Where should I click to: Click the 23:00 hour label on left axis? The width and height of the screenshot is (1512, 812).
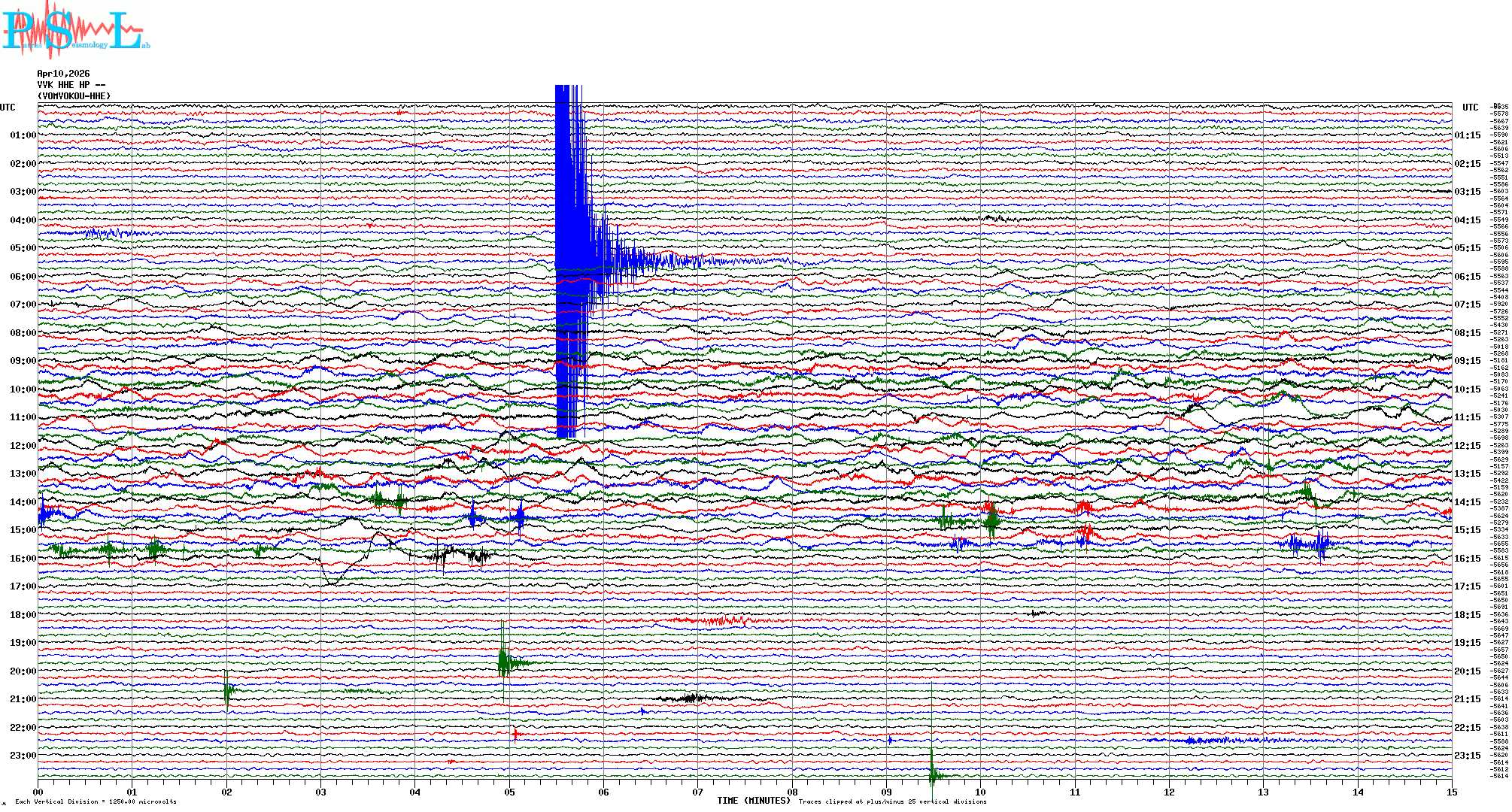point(23,756)
